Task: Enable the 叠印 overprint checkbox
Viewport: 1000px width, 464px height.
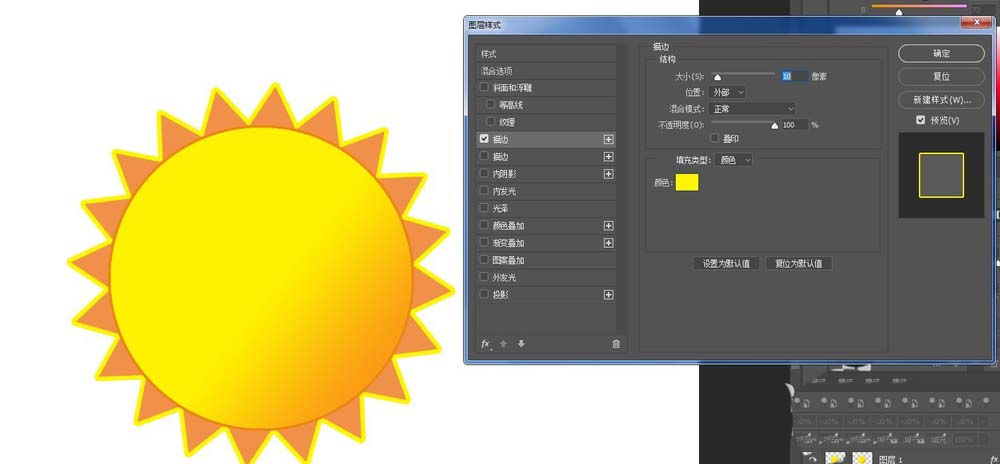Action: [714, 138]
